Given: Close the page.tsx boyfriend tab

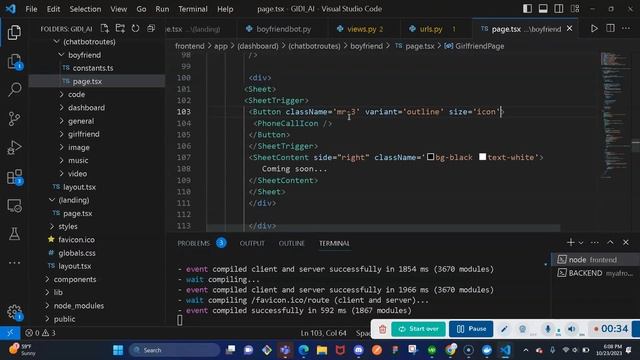Looking at the screenshot, I should click(x=569, y=29).
